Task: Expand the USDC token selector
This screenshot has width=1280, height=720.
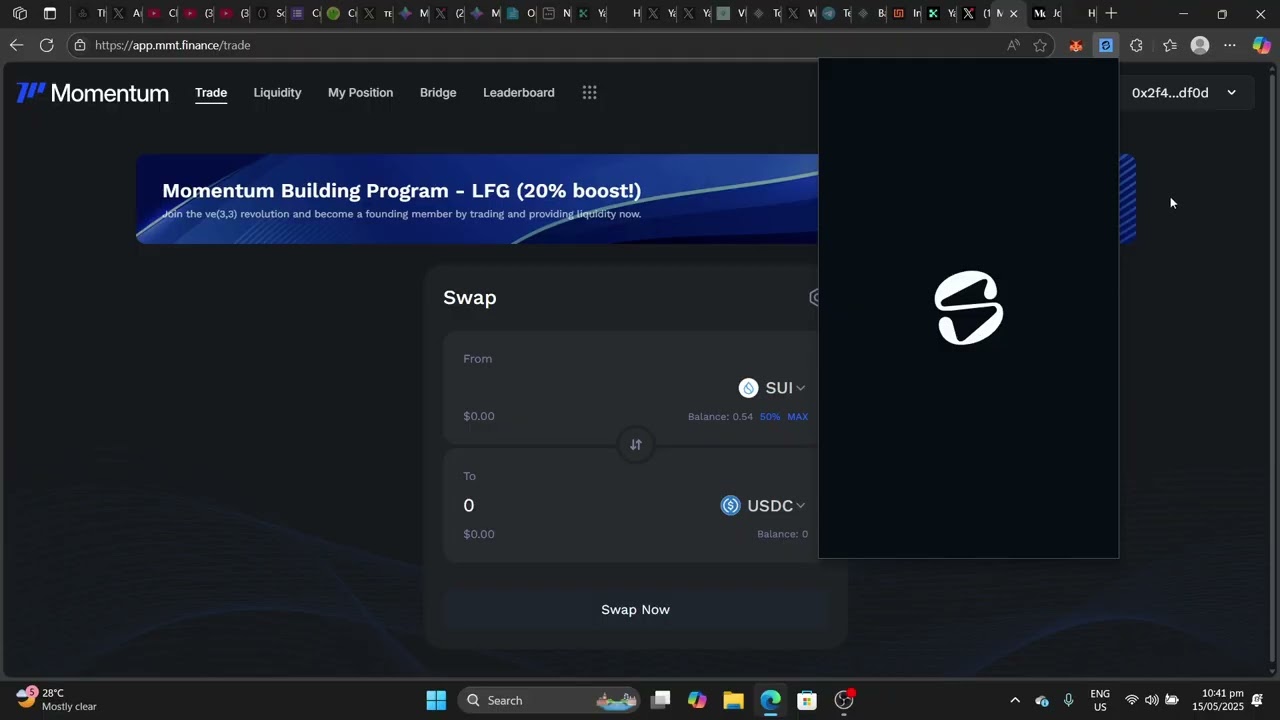Action: pyautogui.click(x=763, y=506)
